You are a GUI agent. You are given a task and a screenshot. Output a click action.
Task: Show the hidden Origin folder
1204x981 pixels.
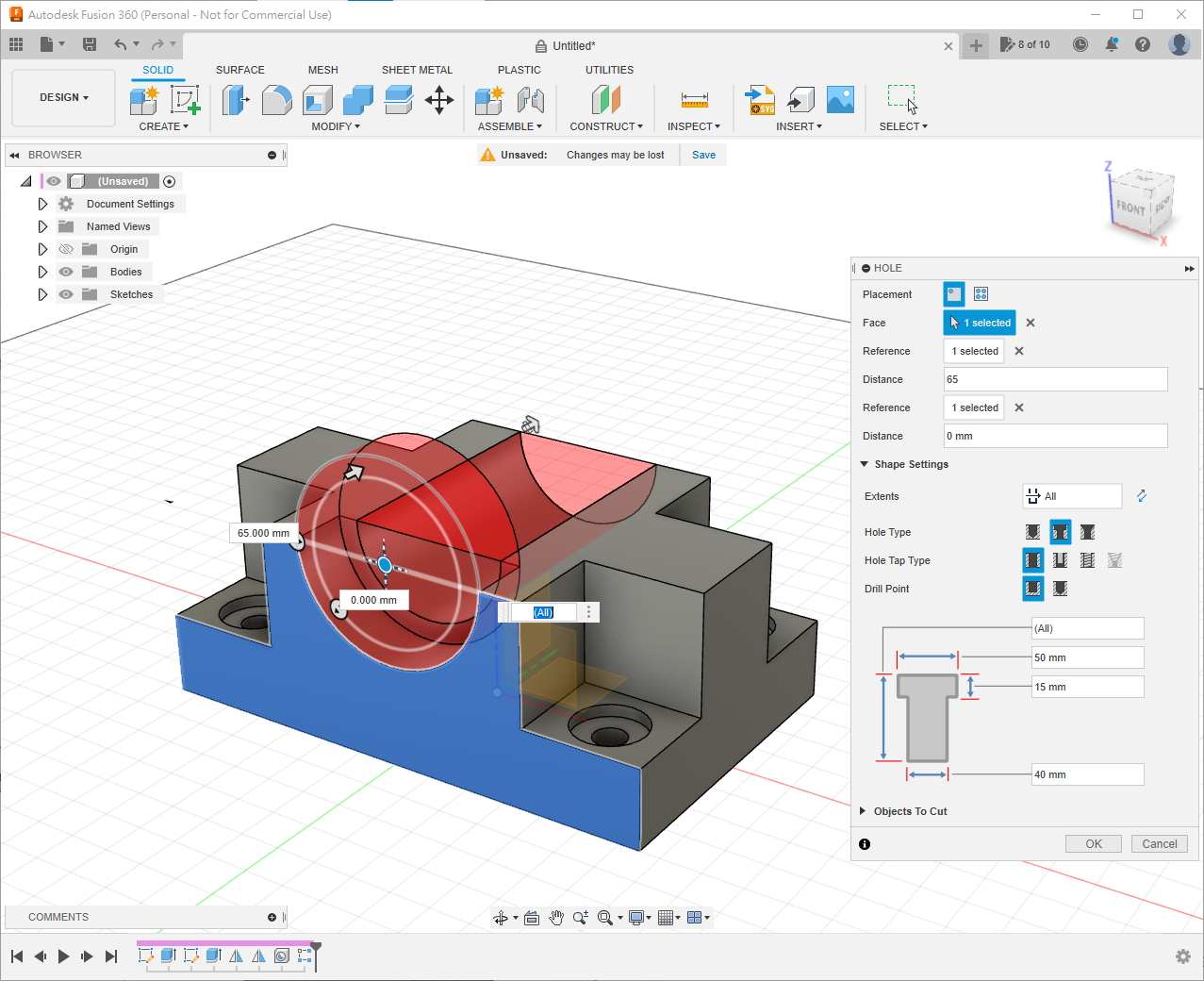click(66, 249)
